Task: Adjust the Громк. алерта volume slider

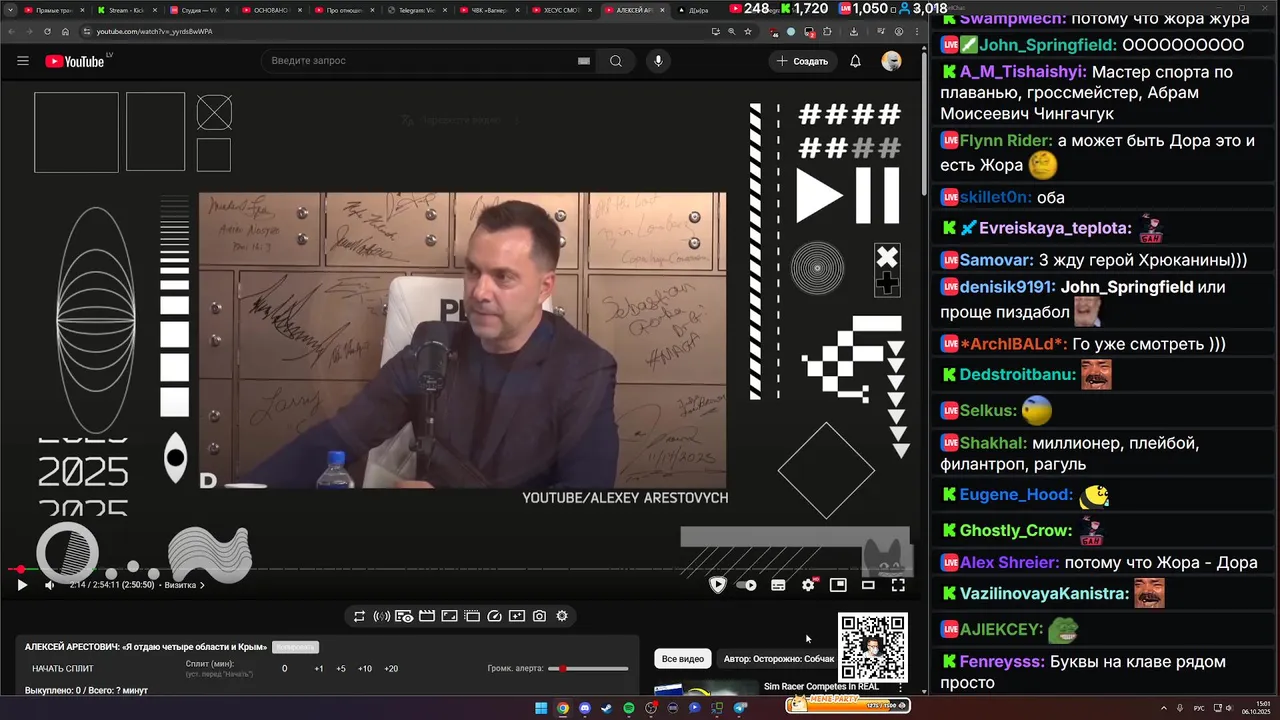Action: pos(589,668)
